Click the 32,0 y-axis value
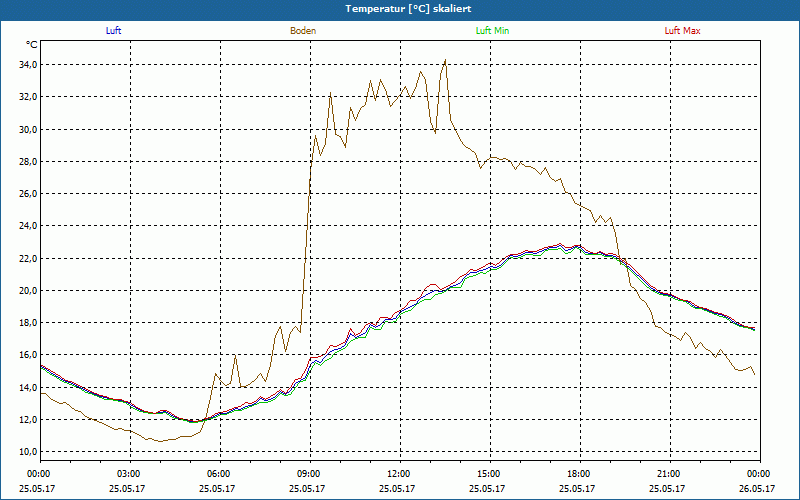Viewport: 800px width, 500px height. pyautogui.click(x=28, y=97)
